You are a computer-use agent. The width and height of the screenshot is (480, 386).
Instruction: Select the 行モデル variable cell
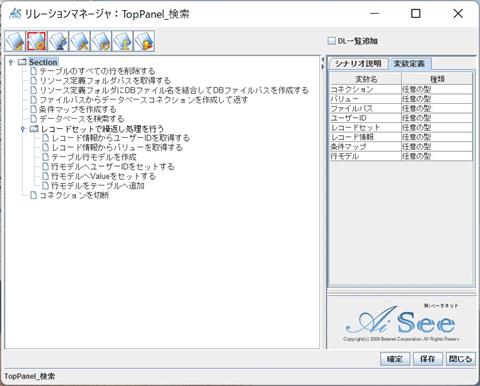(x=366, y=156)
